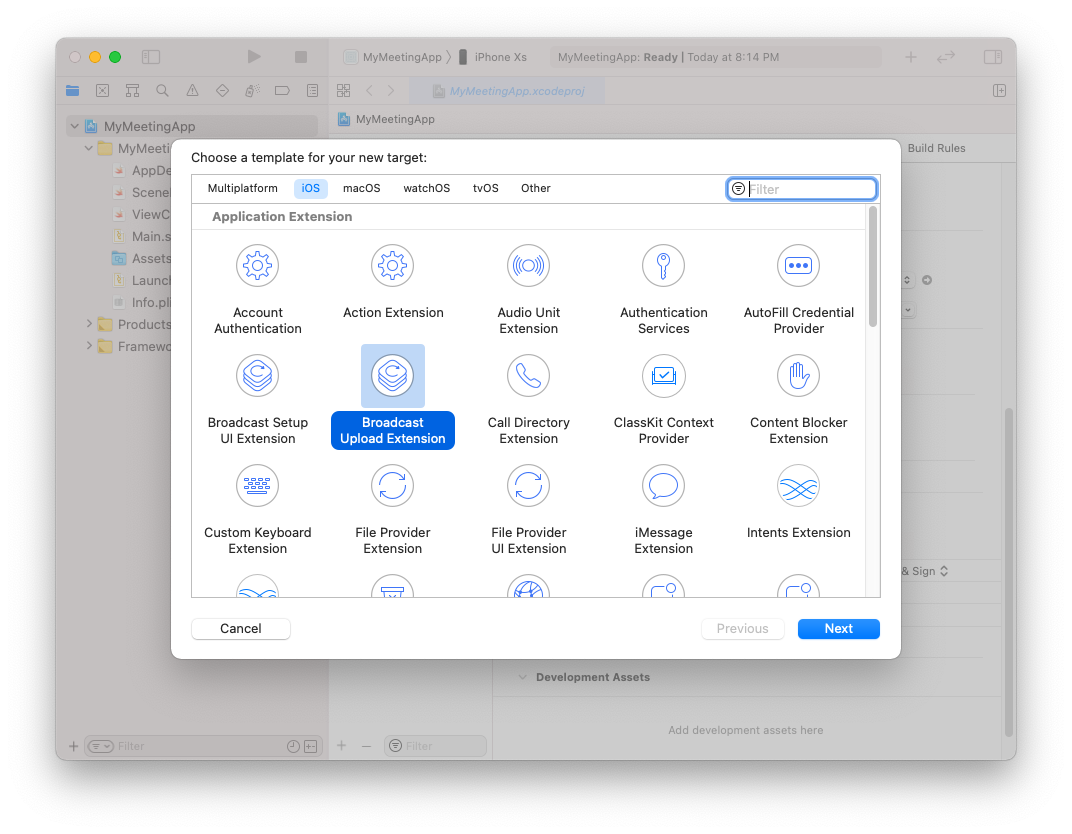This screenshot has height=834, width=1072.
Task: Choose the AutoFill Credential Provider template
Action: coord(799,290)
